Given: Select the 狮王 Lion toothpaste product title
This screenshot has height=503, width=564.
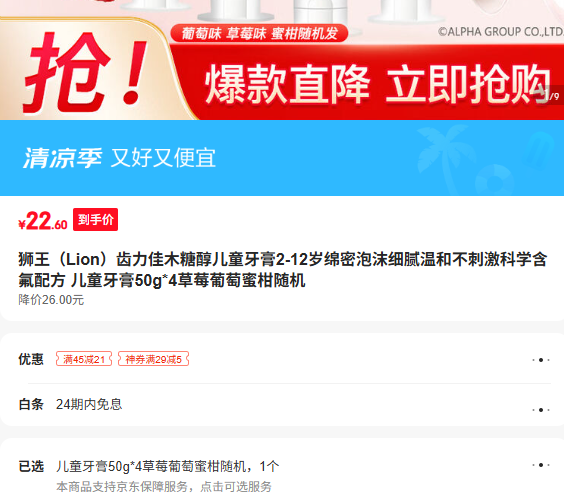Looking at the screenshot, I should click(282, 270).
